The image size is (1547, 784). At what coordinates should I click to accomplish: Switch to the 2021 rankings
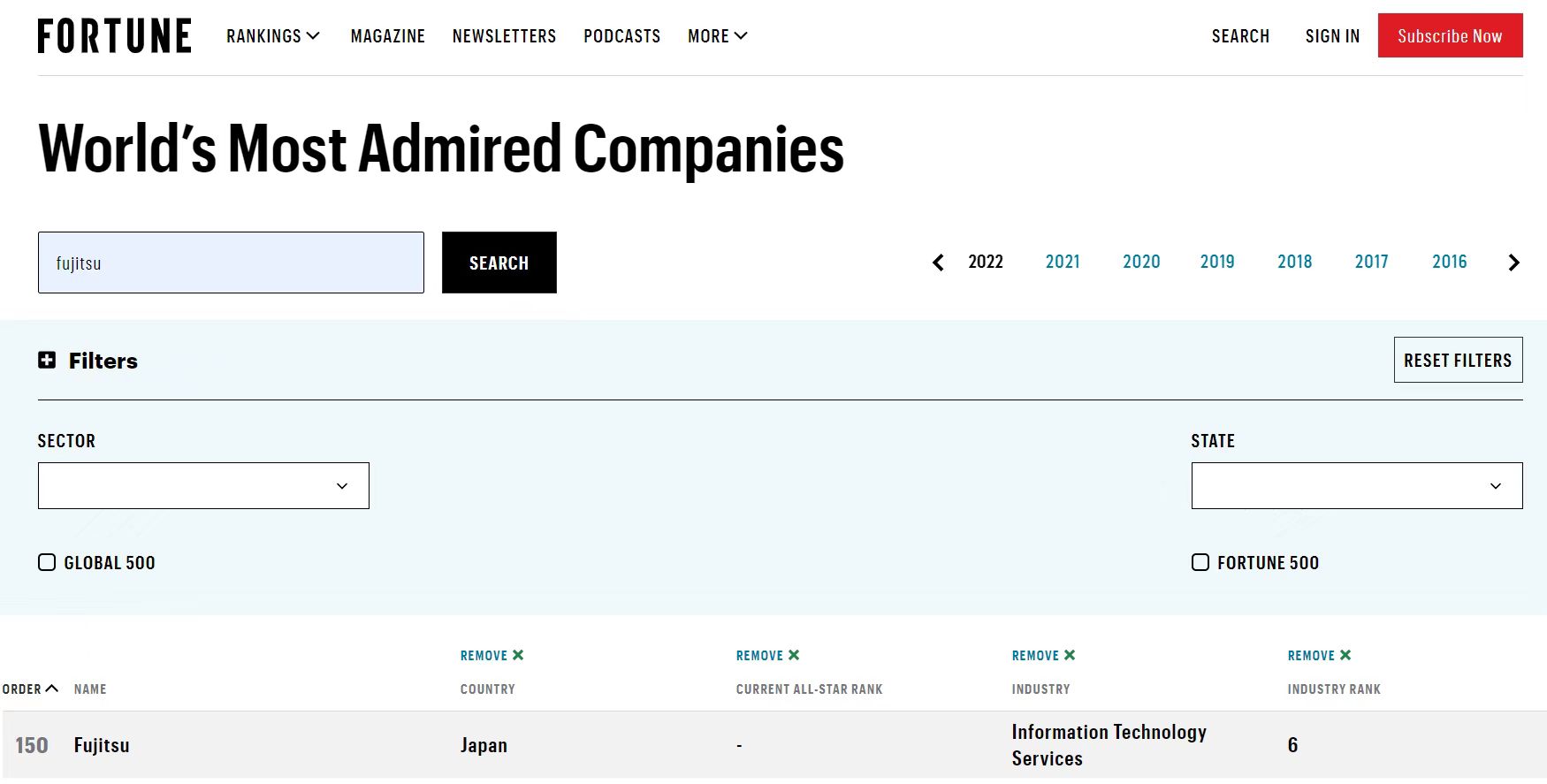tap(1063, 262)
